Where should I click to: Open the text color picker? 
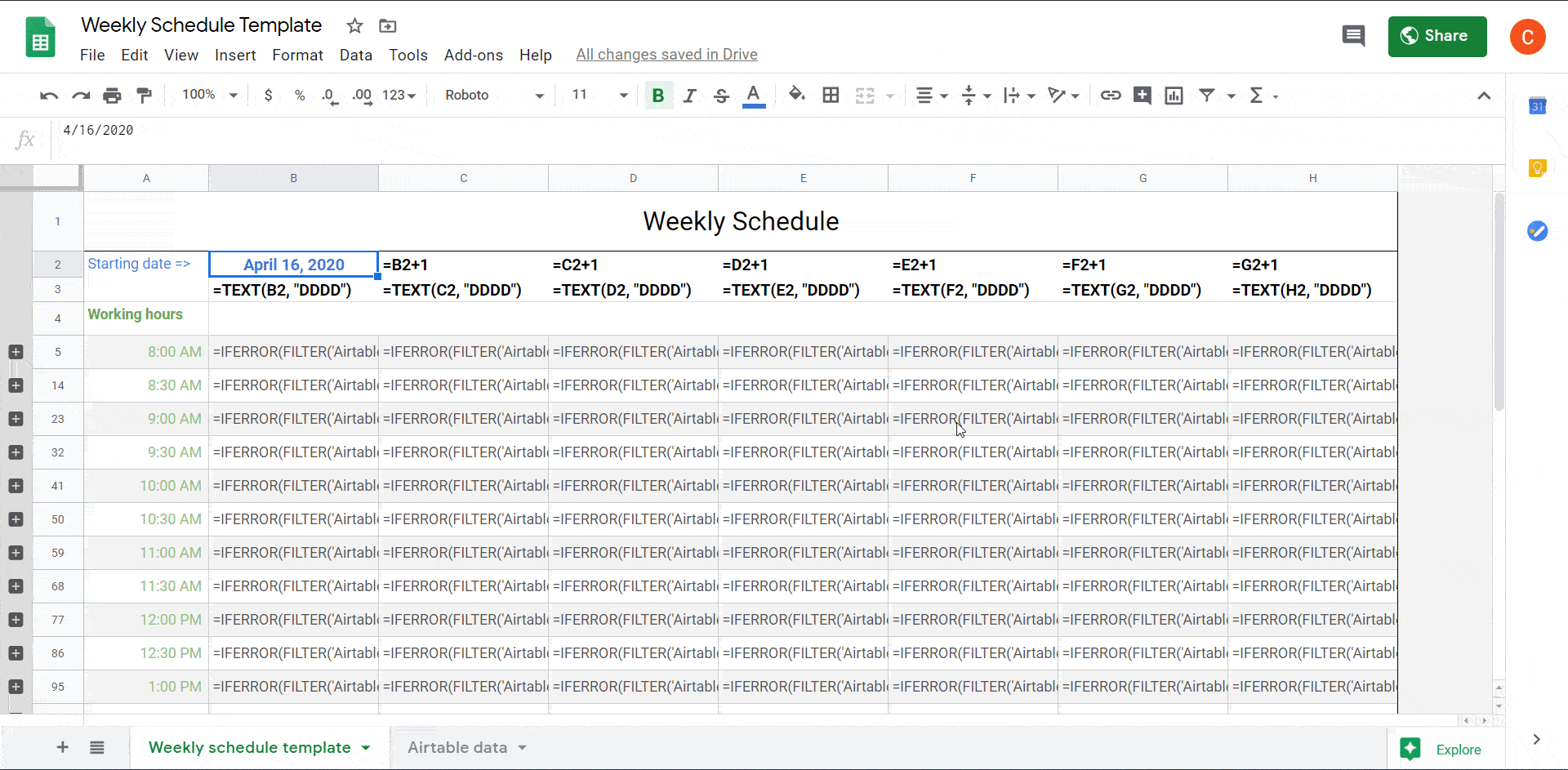point(754,96)
